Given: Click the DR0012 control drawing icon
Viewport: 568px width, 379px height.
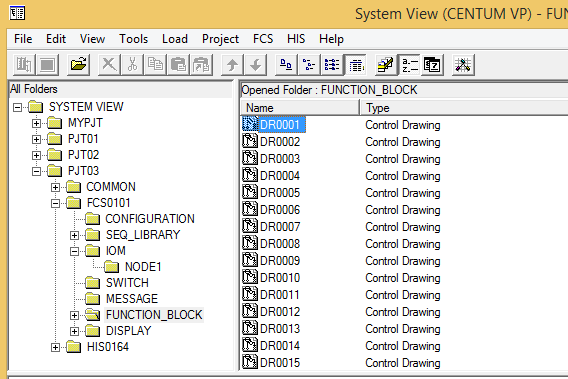Looking at the screenshot, I should (x=250, y=311).
